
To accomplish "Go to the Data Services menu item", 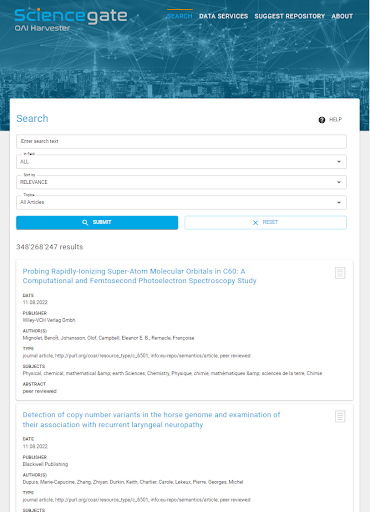I will 223,16.
